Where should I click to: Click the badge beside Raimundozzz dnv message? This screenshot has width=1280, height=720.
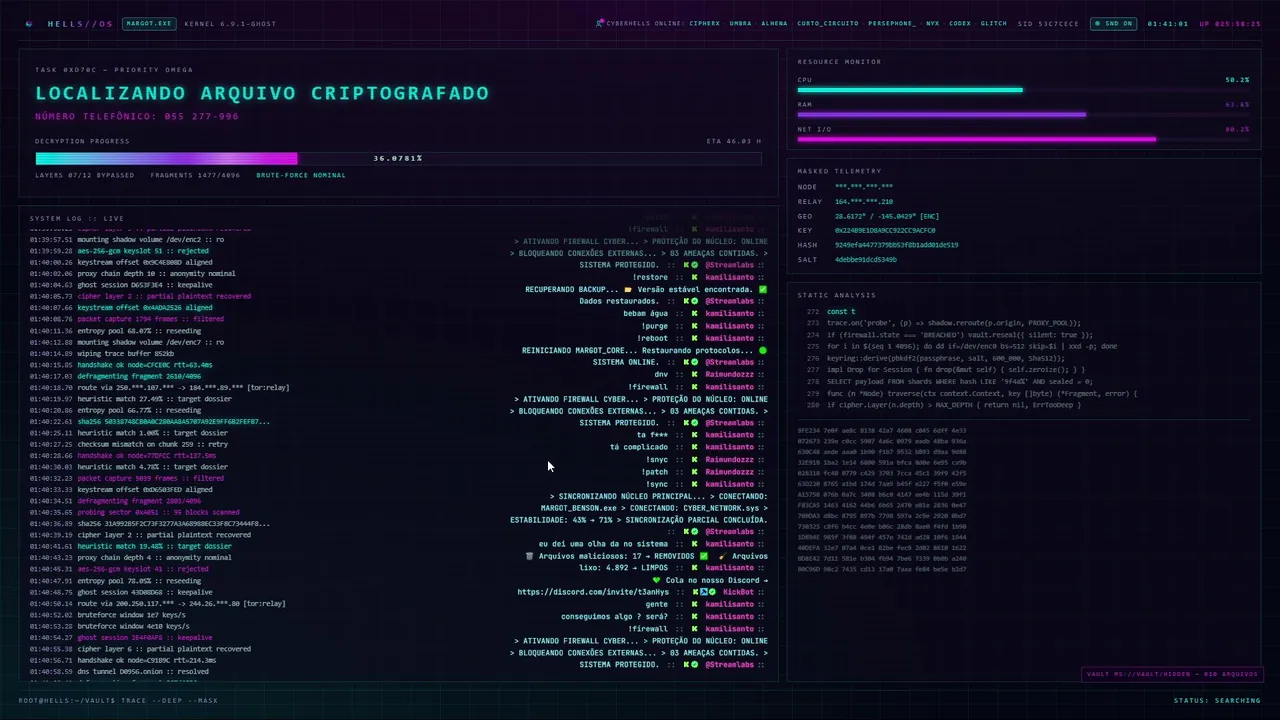694,375
